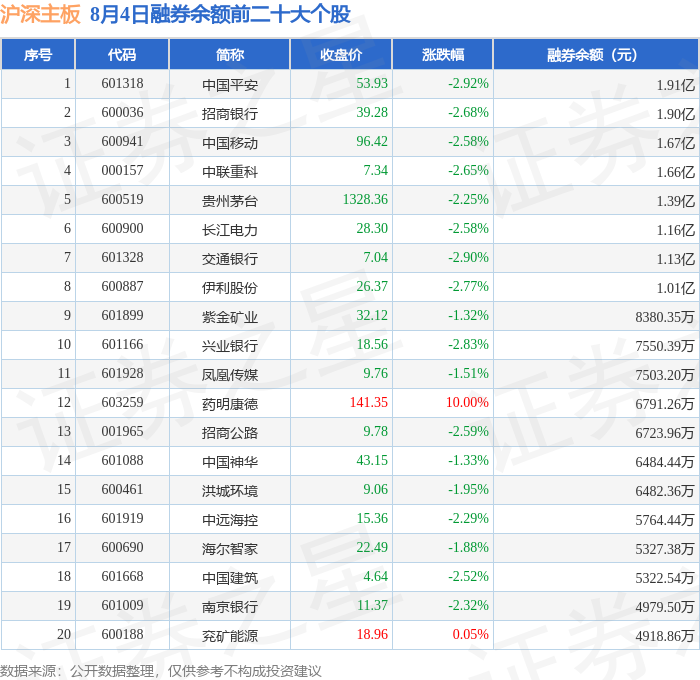Click the red 10.00% change value
Viewport: 700px width, 680px height.
(467, 402)
